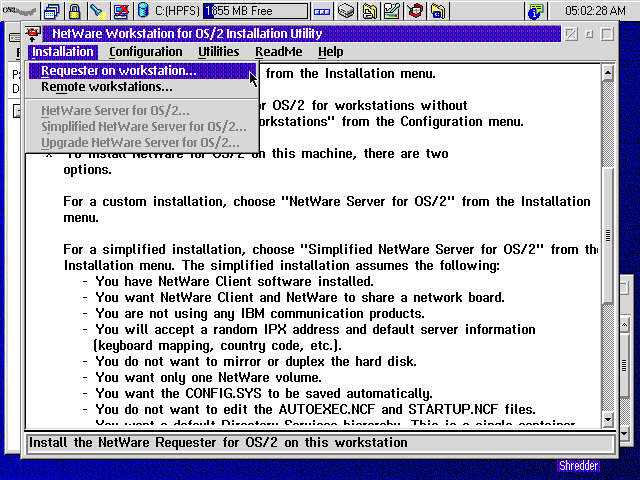
Task: Click Simplified NetWare Server for OS/2... entry
Action: click(142, 127)
